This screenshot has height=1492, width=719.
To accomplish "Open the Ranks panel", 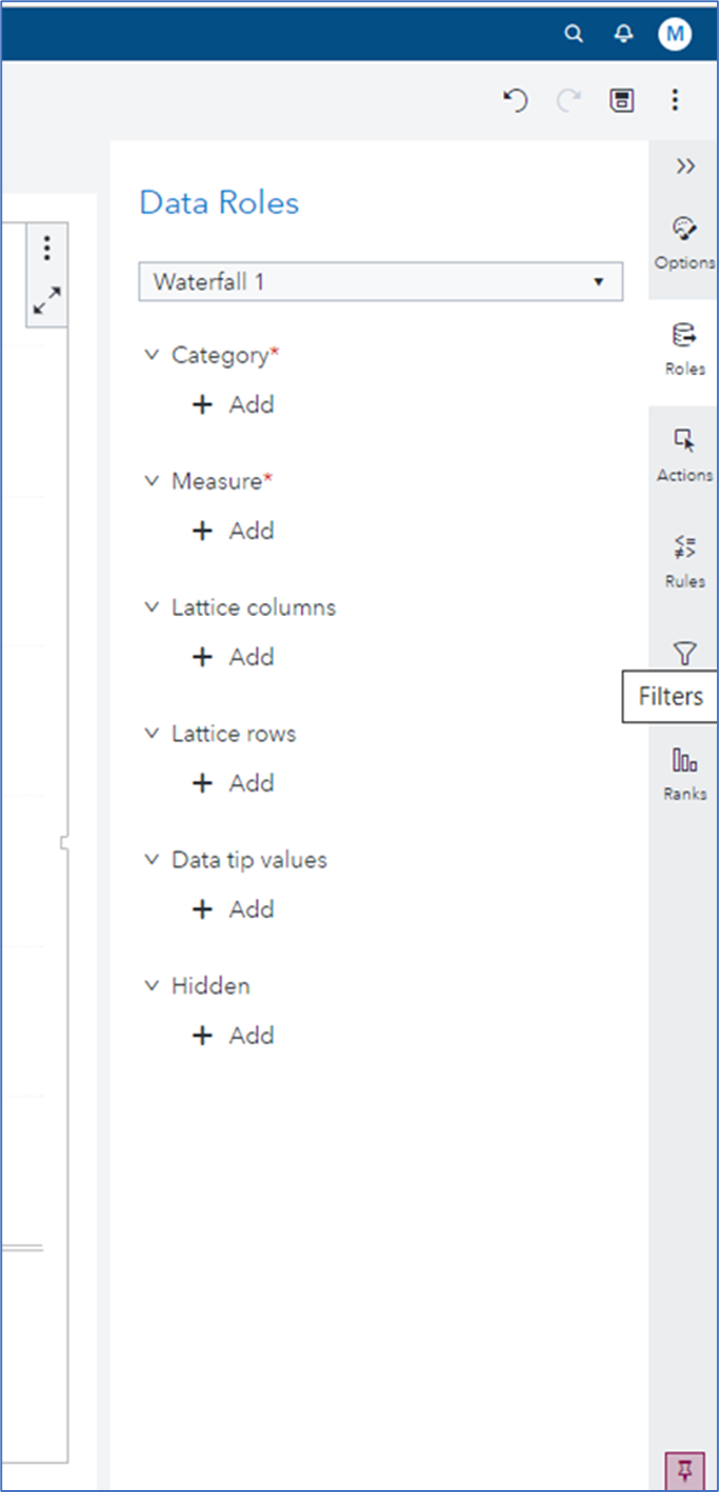I will 684,771.
